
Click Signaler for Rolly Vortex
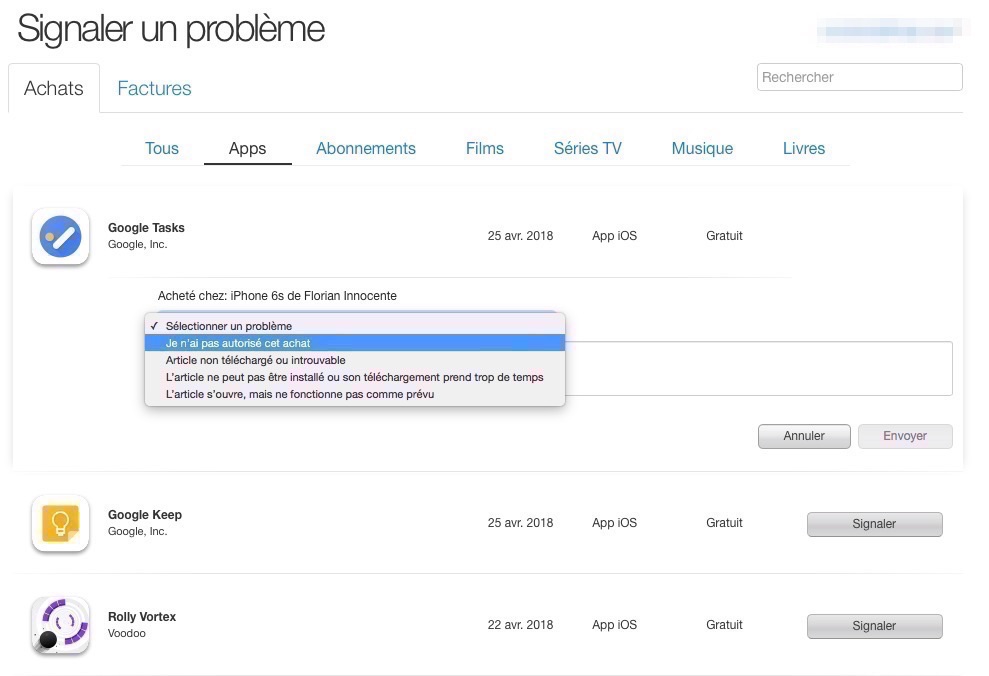pos(874,626)
